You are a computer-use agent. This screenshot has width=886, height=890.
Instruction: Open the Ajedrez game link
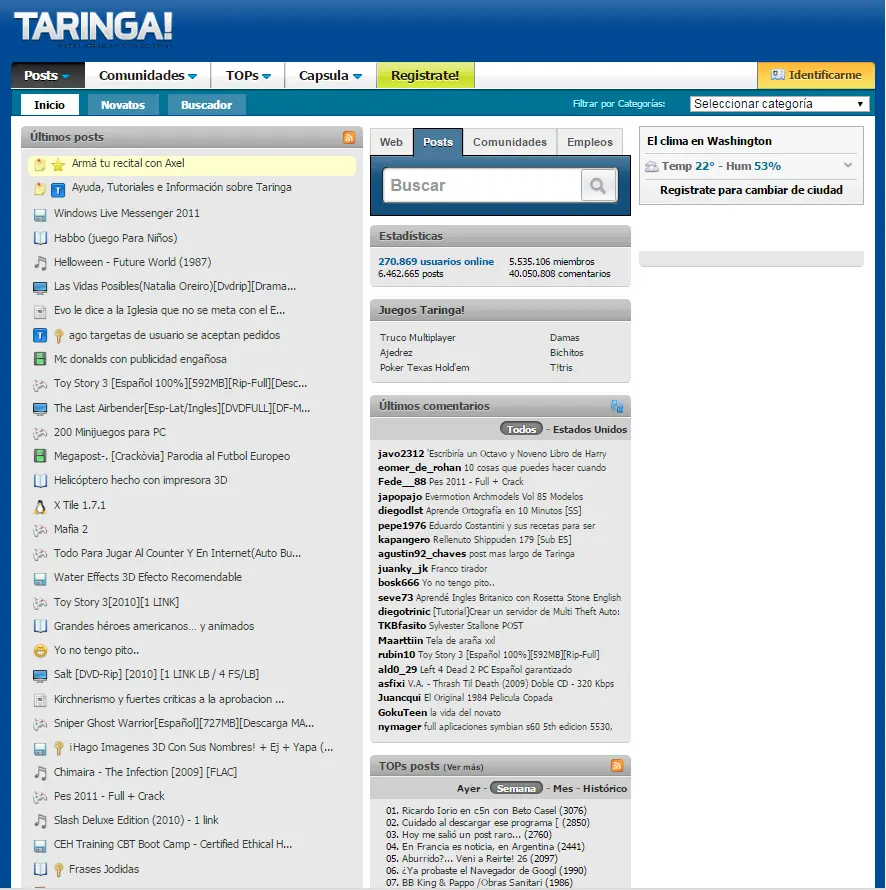click(396, 352)
